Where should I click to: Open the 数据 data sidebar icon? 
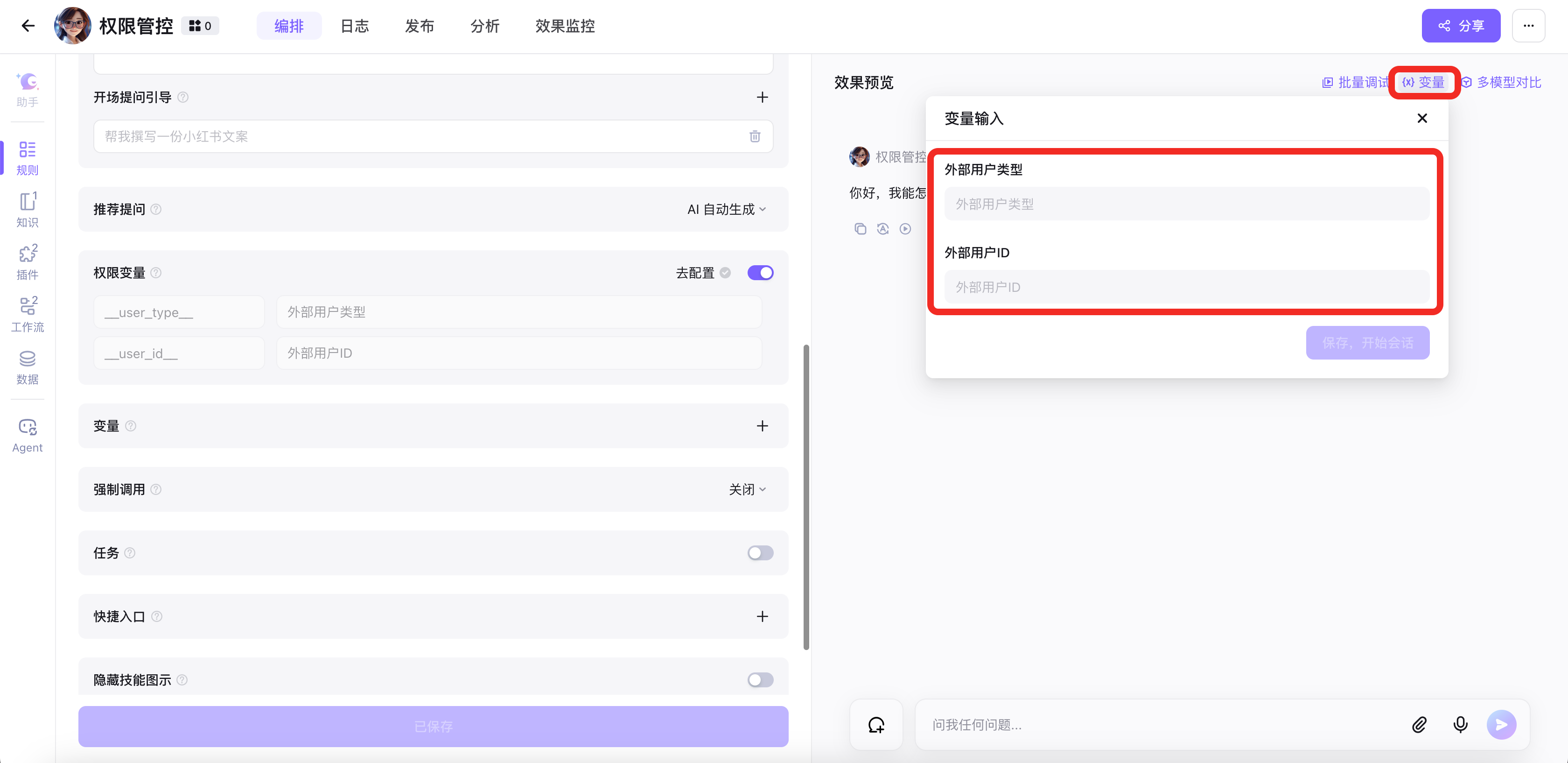(28, 367)
